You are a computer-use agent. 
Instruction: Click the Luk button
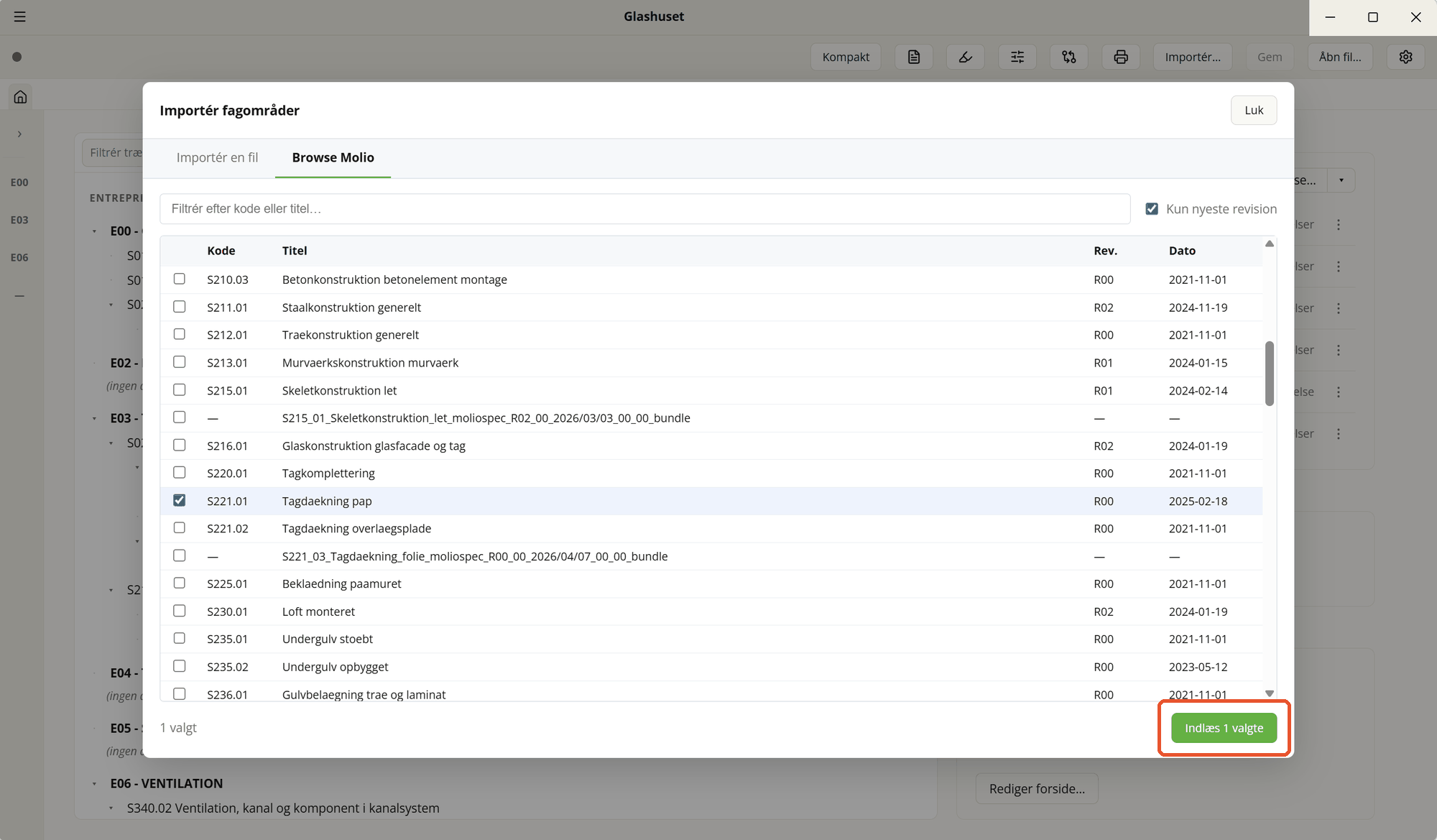pyautogui.click(x=1254, y=110)
